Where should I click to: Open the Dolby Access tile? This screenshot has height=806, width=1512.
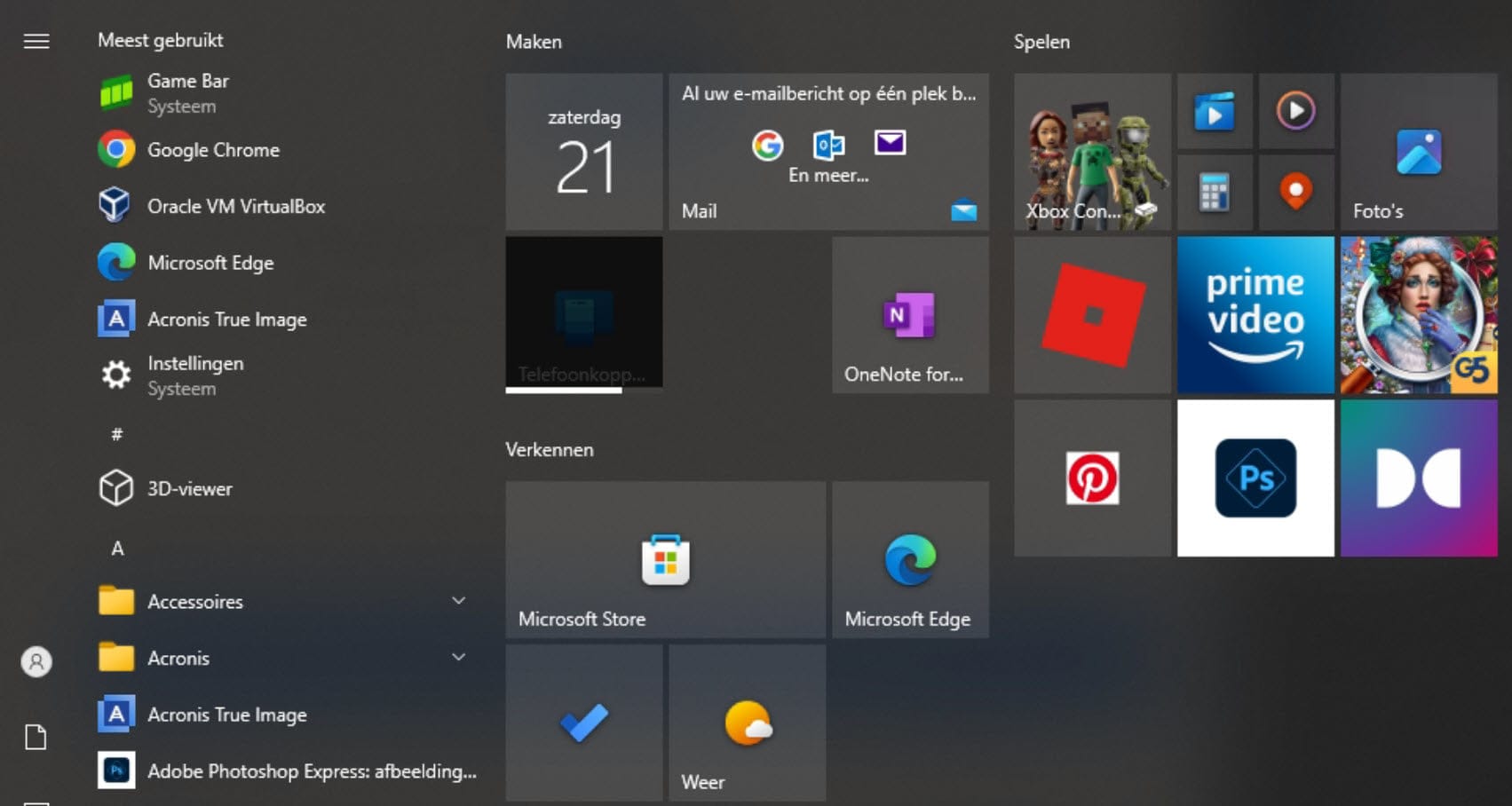1419,478
